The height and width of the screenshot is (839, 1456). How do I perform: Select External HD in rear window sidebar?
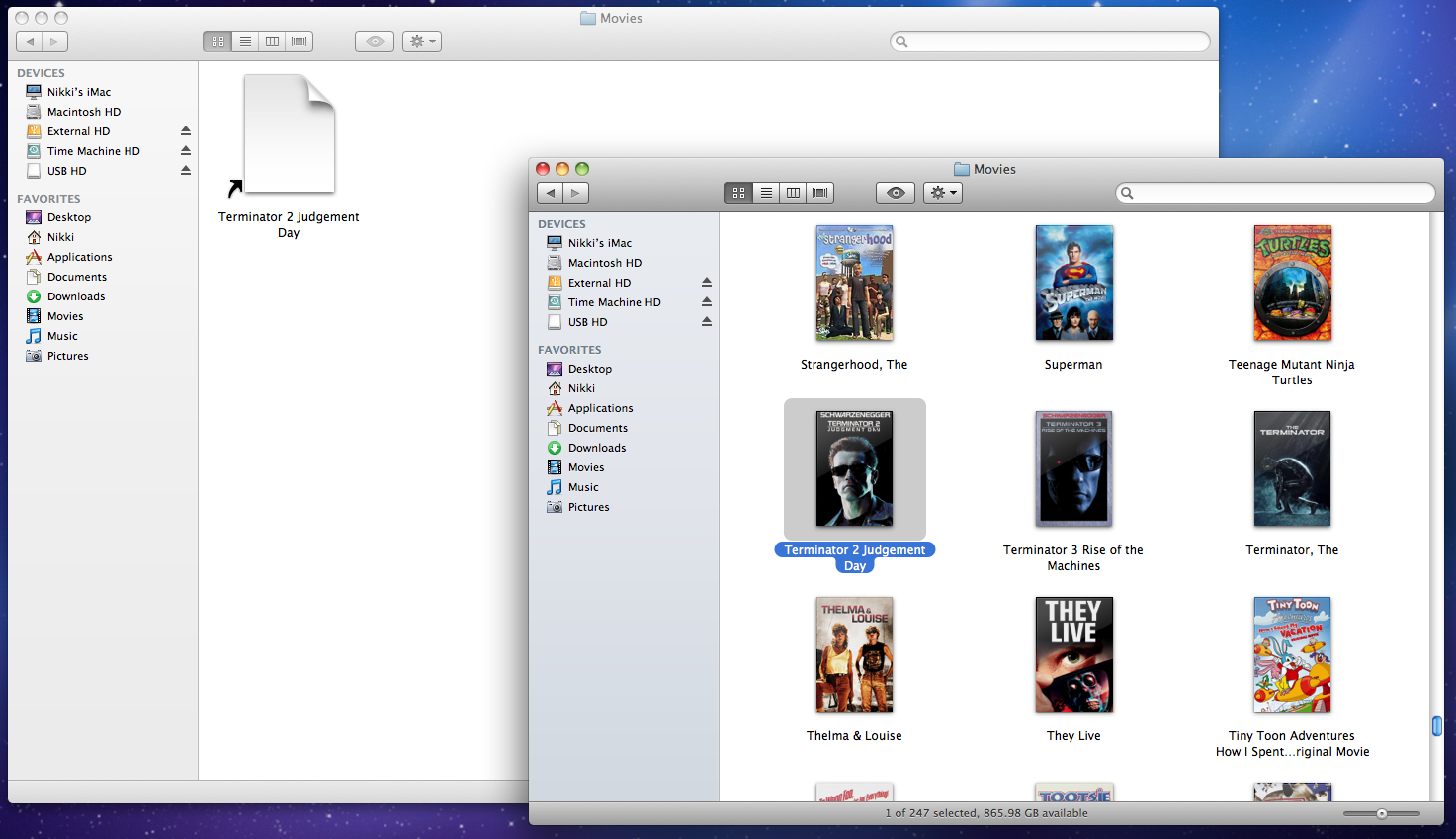pos(78,131)
